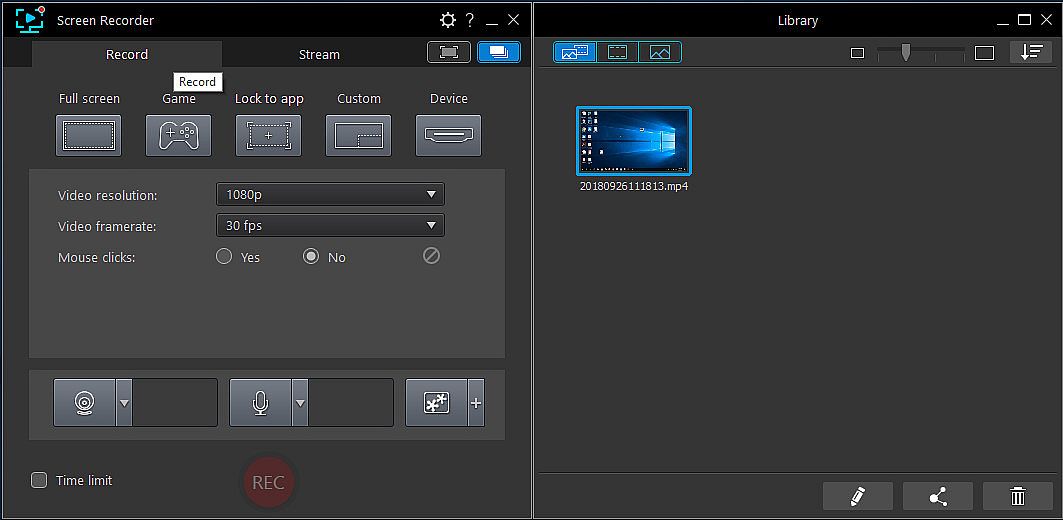This screenshot has width=1063, height=520.
Task: Delete the selected video with trash icon
Action: (1018, 496)
